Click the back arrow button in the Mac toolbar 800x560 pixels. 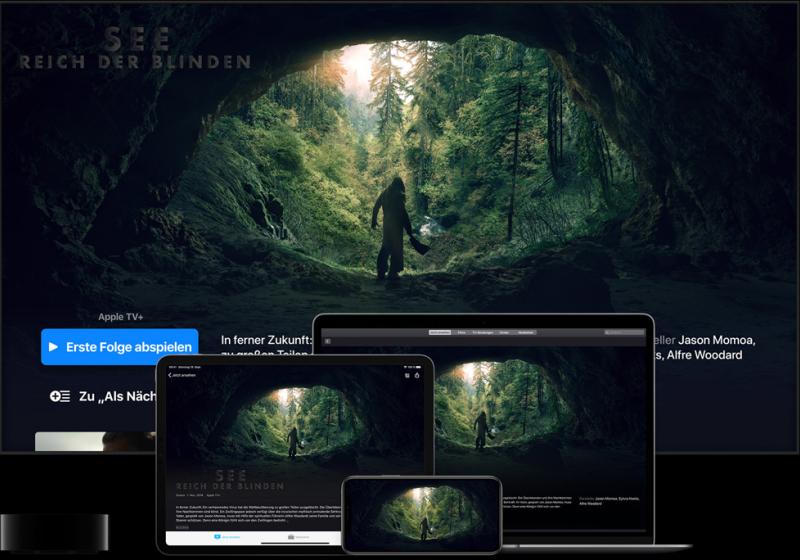click(x=327, y=341)
